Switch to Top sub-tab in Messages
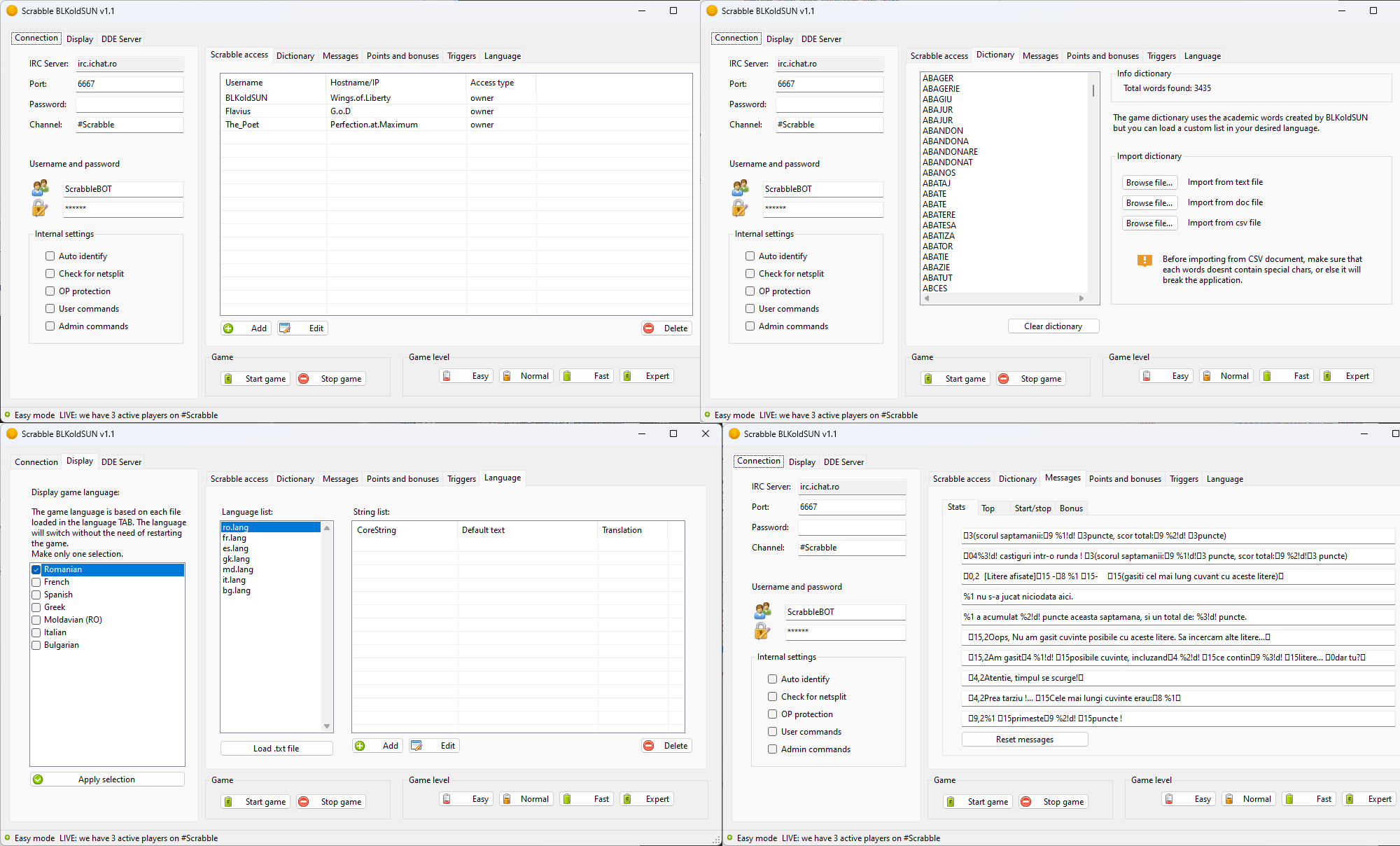The width and height of the screenshot is (1400, 846). [988, 508]
